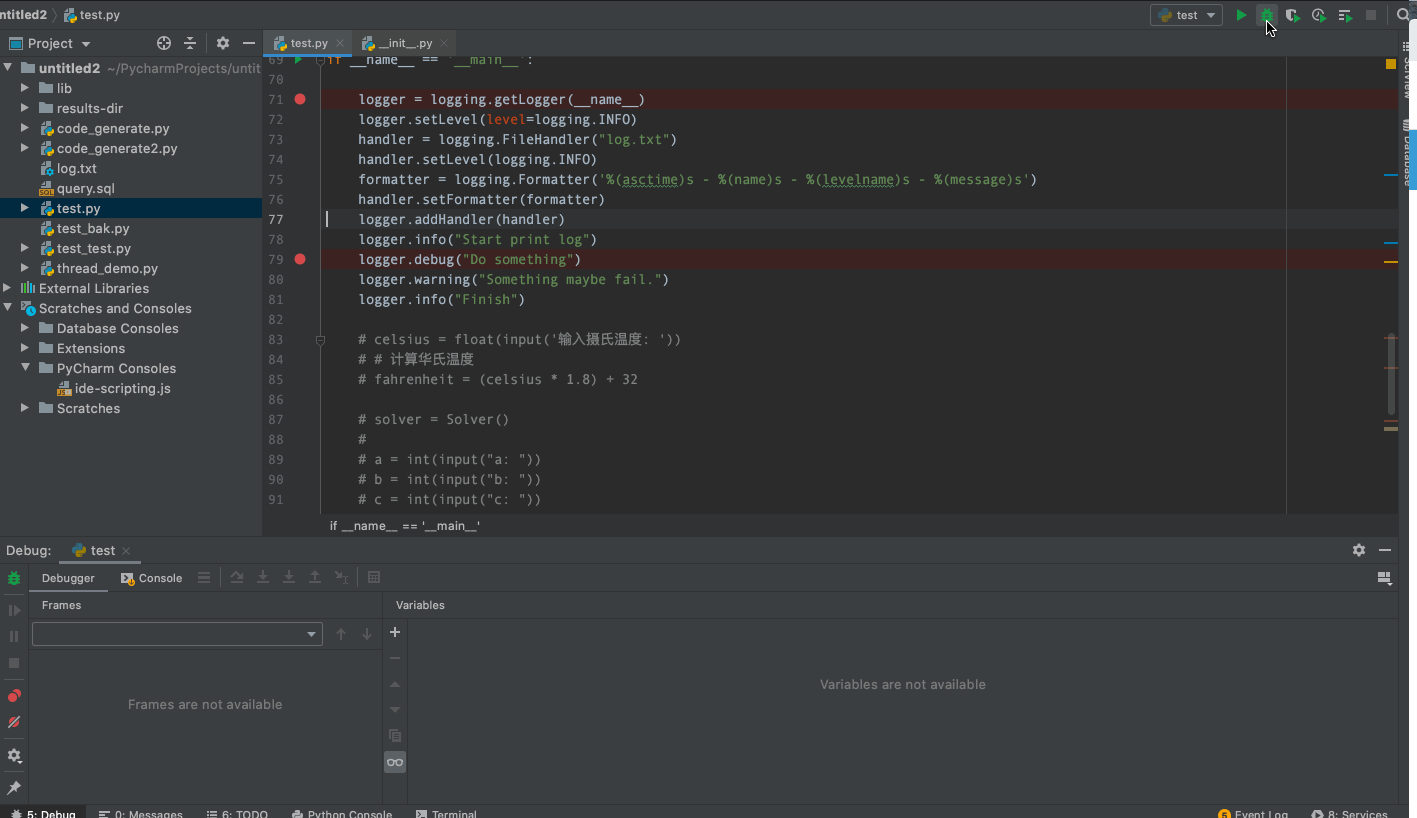Toggle show watches glasses button

coord(395,762)
